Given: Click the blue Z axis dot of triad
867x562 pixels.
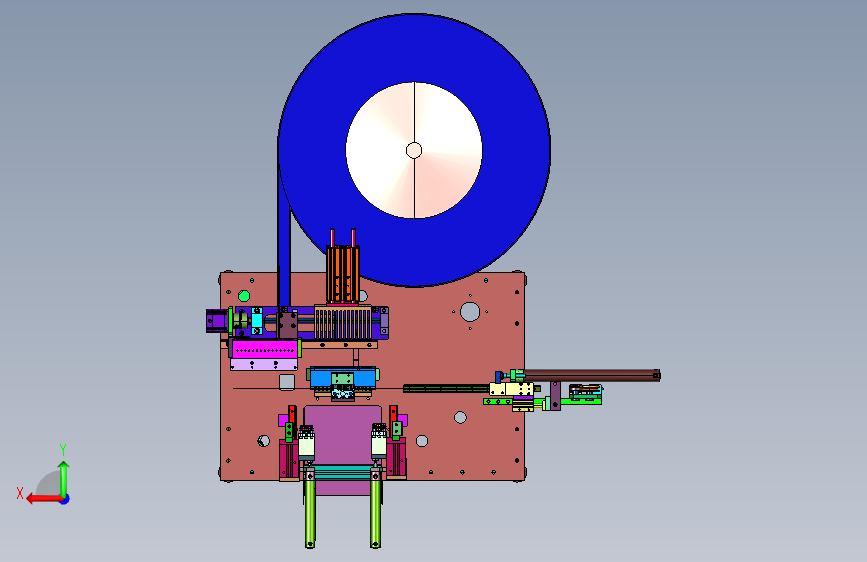Looking at the screenshot, I should coord(65,499).
